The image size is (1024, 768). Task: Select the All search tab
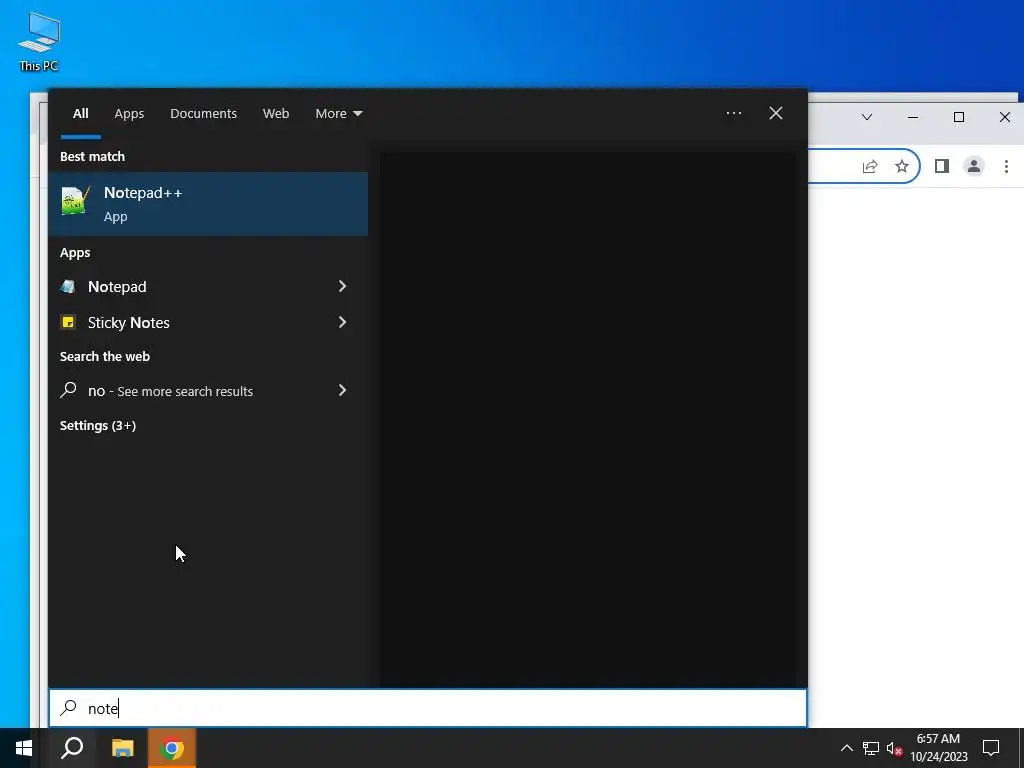pos(80,114)
